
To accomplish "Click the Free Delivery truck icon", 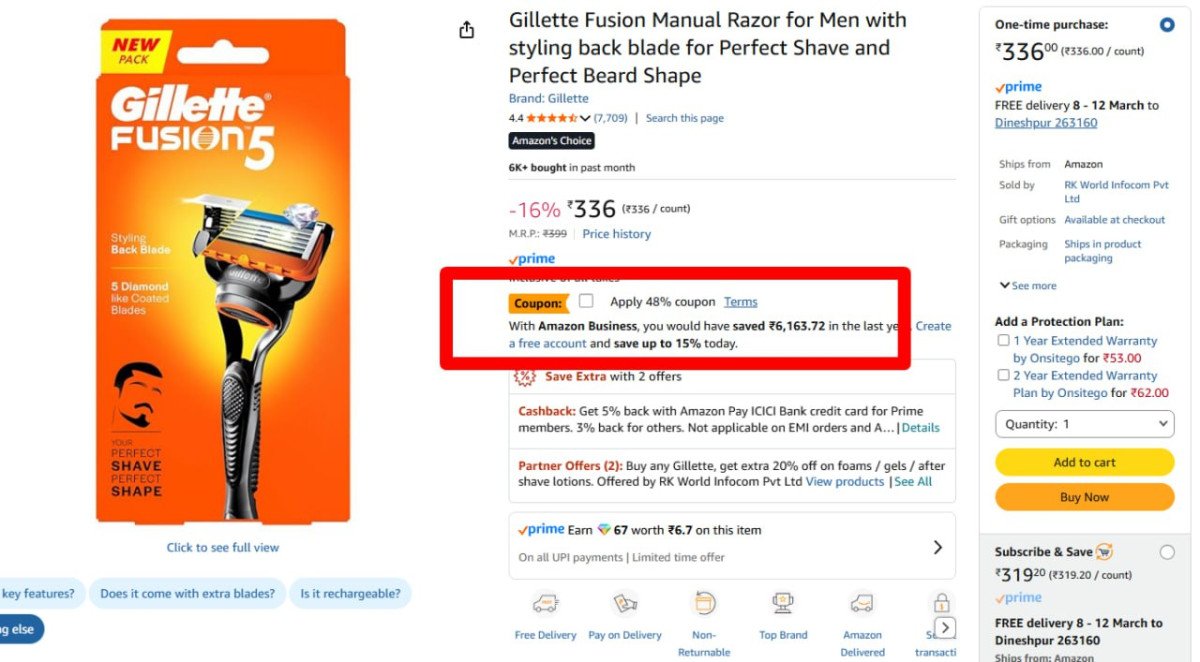I will (545, 604).
